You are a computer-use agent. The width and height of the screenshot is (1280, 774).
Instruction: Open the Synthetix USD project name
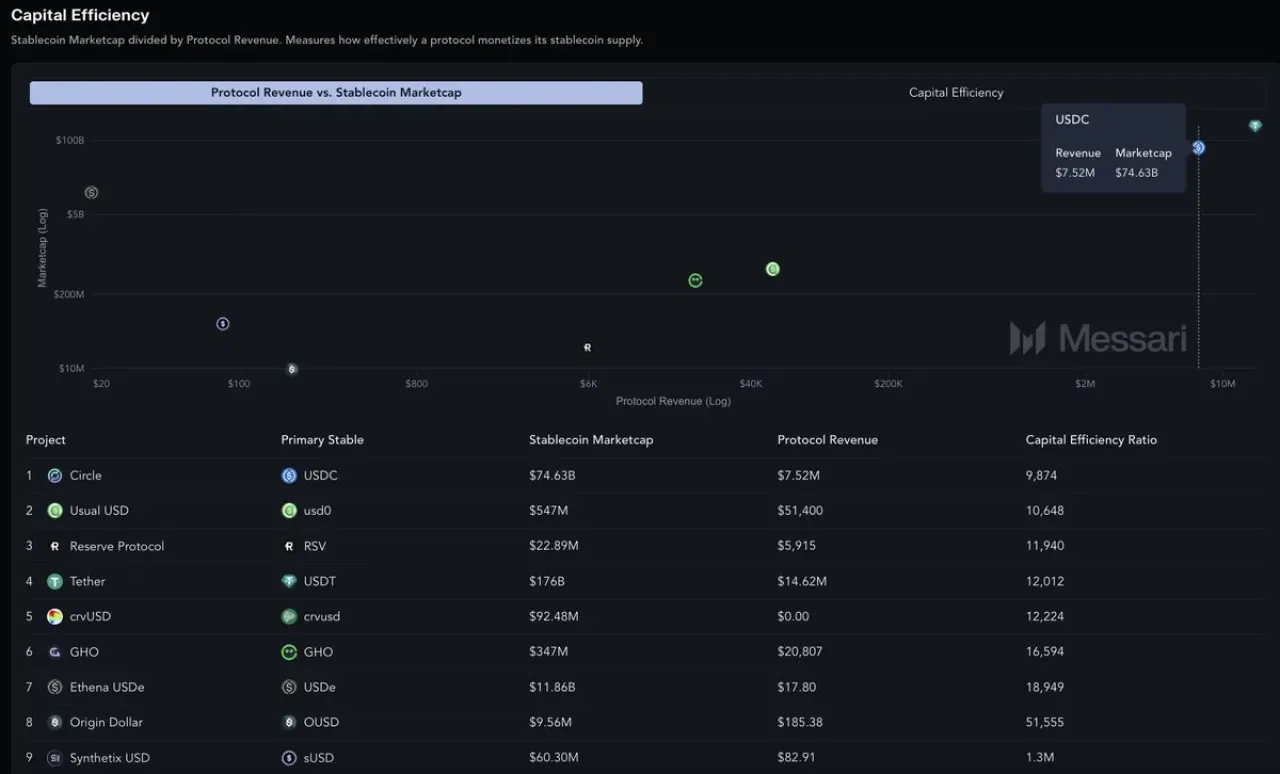click(110, 758)
